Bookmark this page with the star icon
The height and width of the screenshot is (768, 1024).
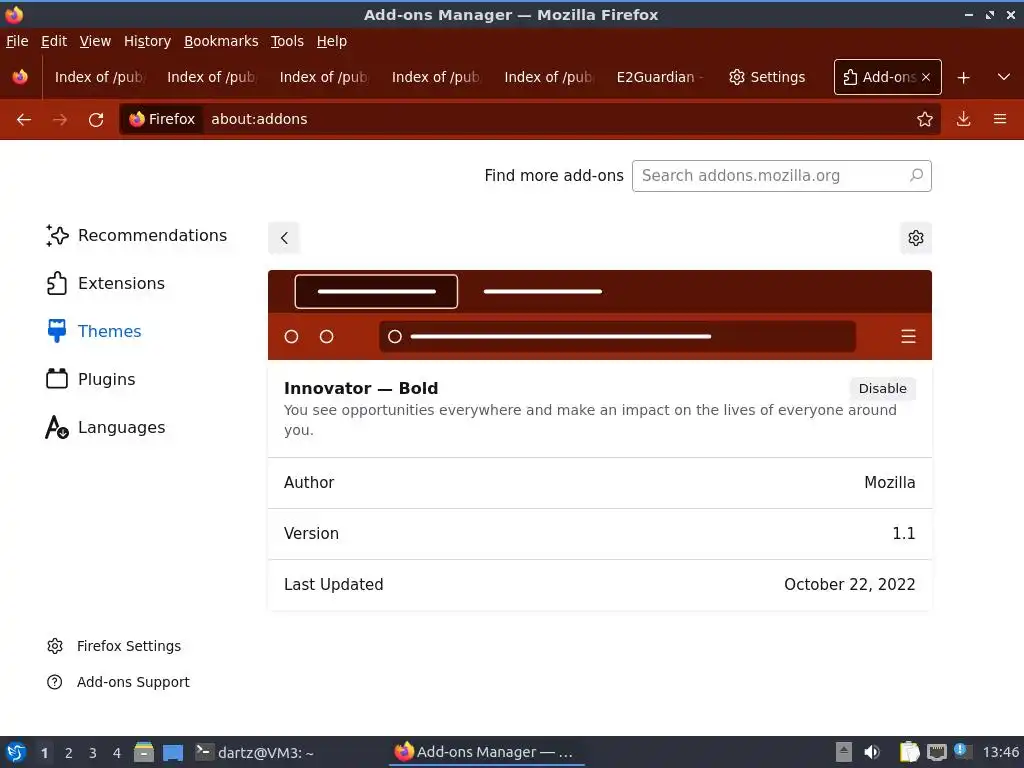pyautogui.click(x=924, y=119)
